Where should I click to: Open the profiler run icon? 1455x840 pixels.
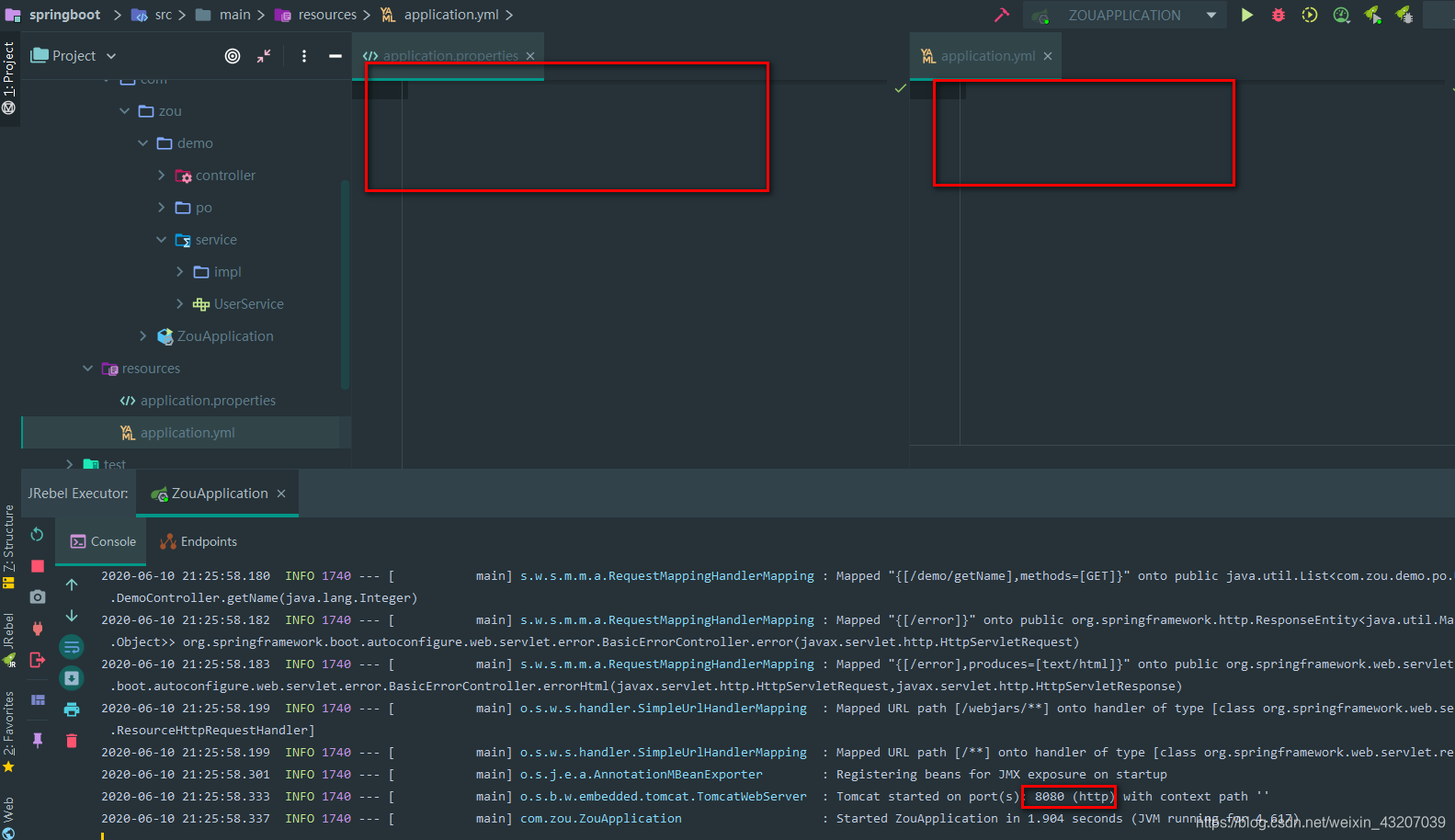click(1341, 15)
